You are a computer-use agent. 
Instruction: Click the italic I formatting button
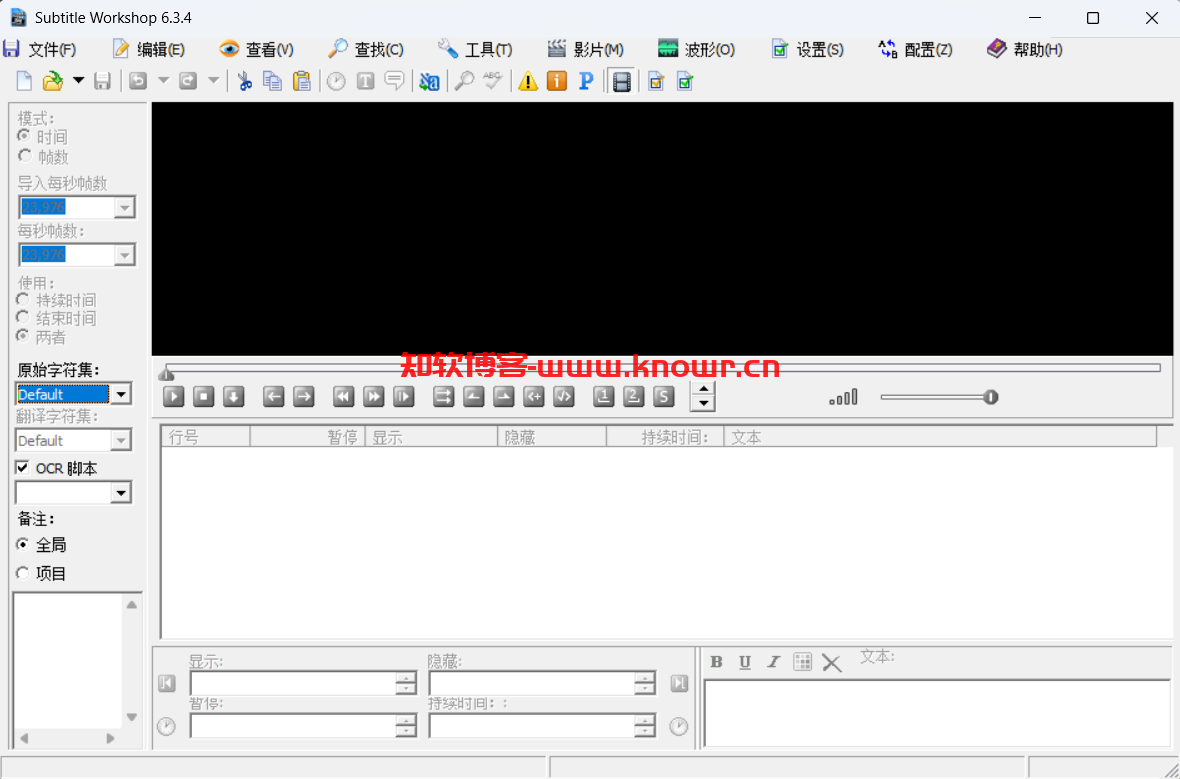[774, 662]
